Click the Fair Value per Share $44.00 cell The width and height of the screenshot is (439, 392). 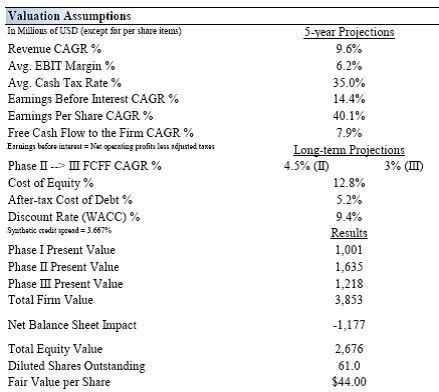(x=349, y=382)
